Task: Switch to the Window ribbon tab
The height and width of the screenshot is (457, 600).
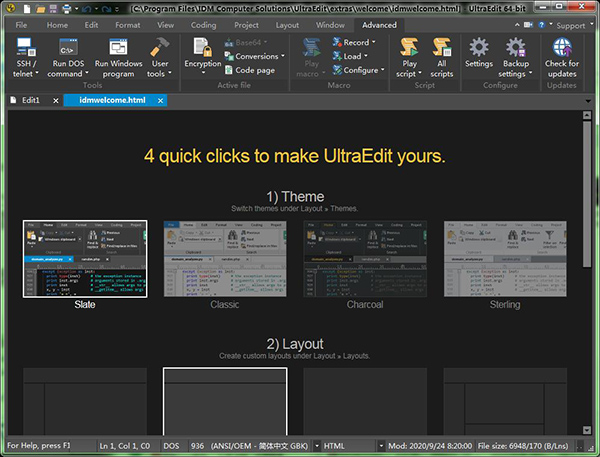Action: coord(330,25)
